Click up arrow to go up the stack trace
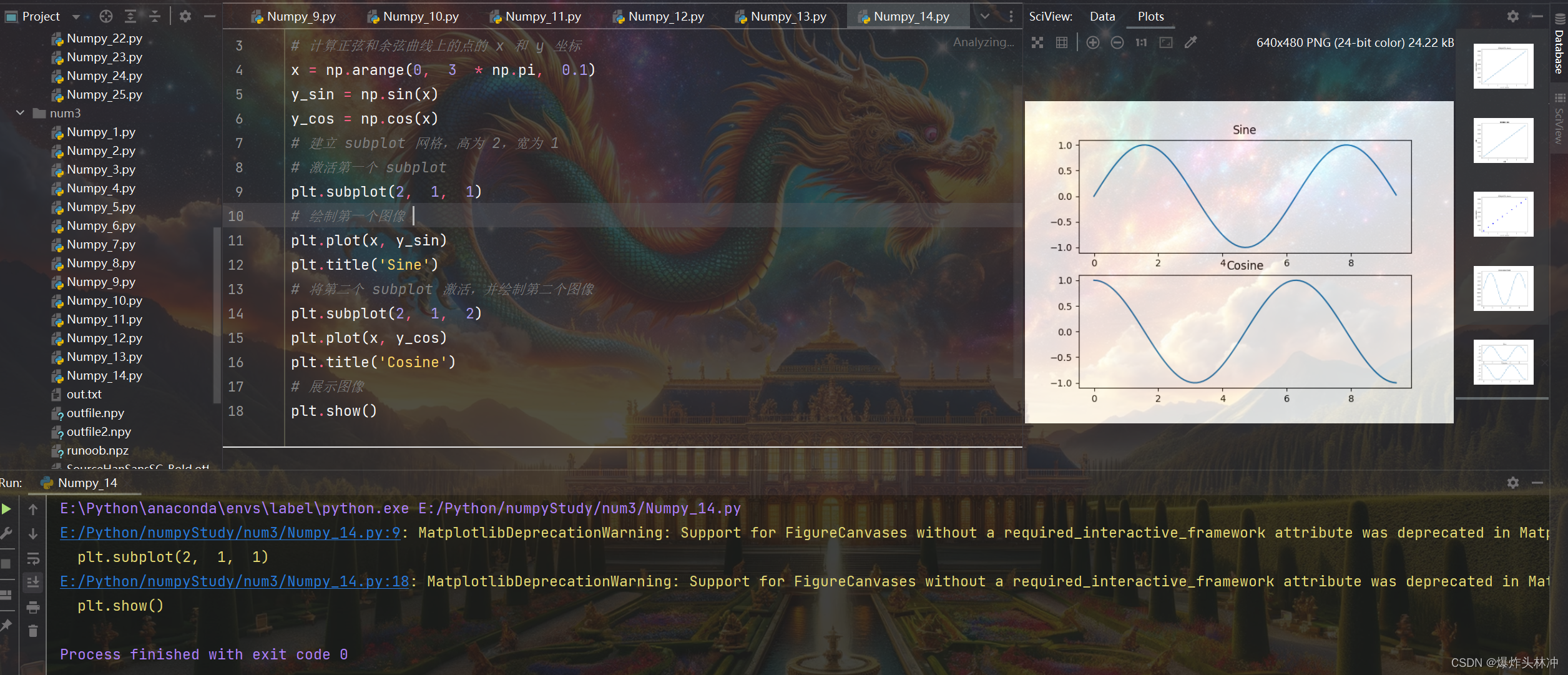 coord(33,510)
